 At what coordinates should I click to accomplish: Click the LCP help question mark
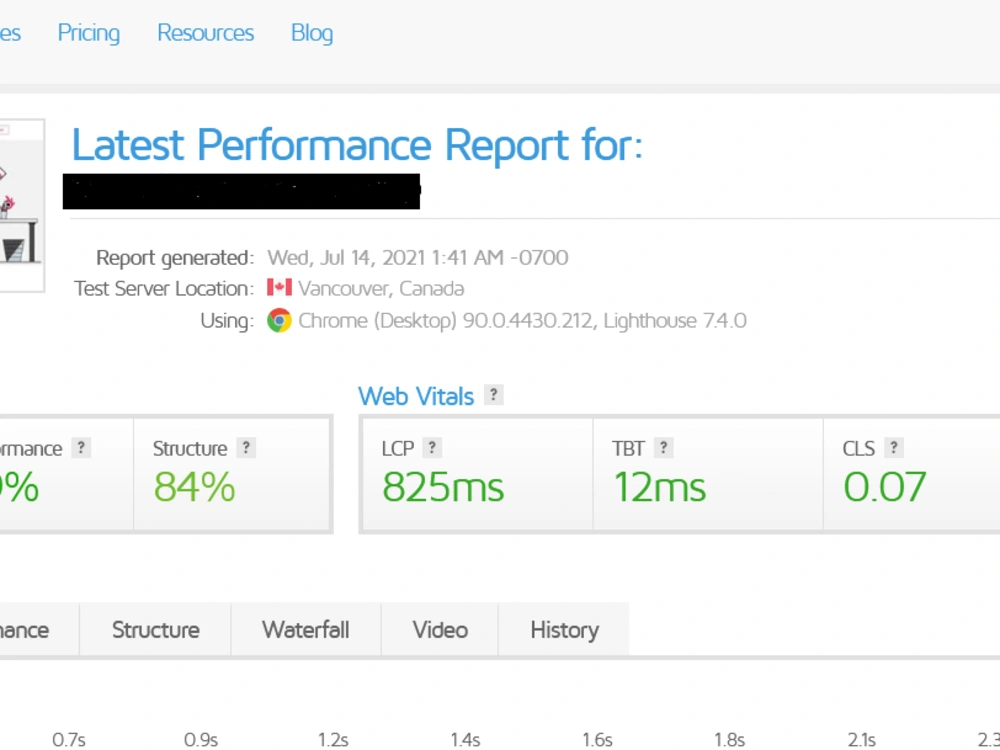click(x=432, y=448)
